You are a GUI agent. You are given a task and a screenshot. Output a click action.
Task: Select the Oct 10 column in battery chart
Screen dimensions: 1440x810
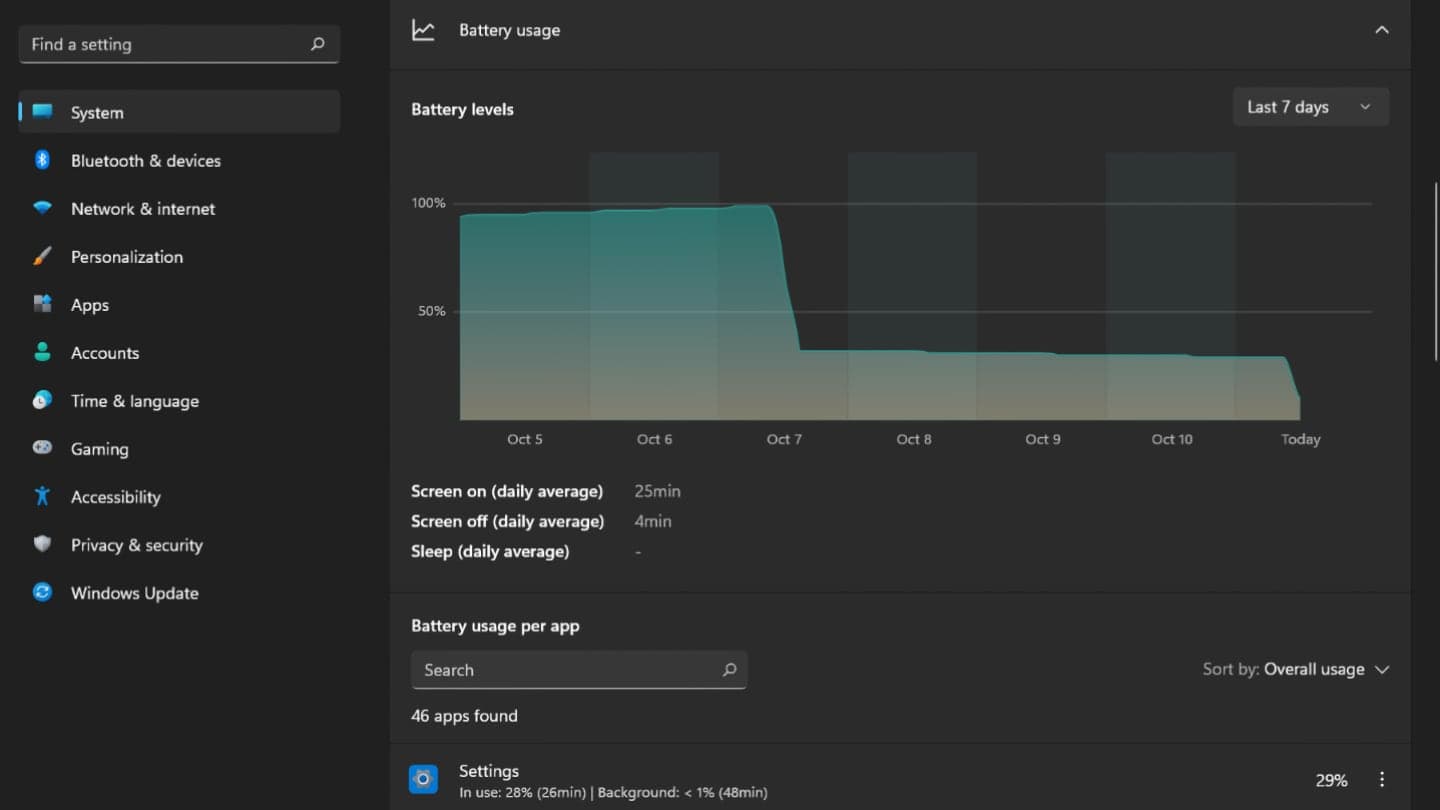[1171, 286]
